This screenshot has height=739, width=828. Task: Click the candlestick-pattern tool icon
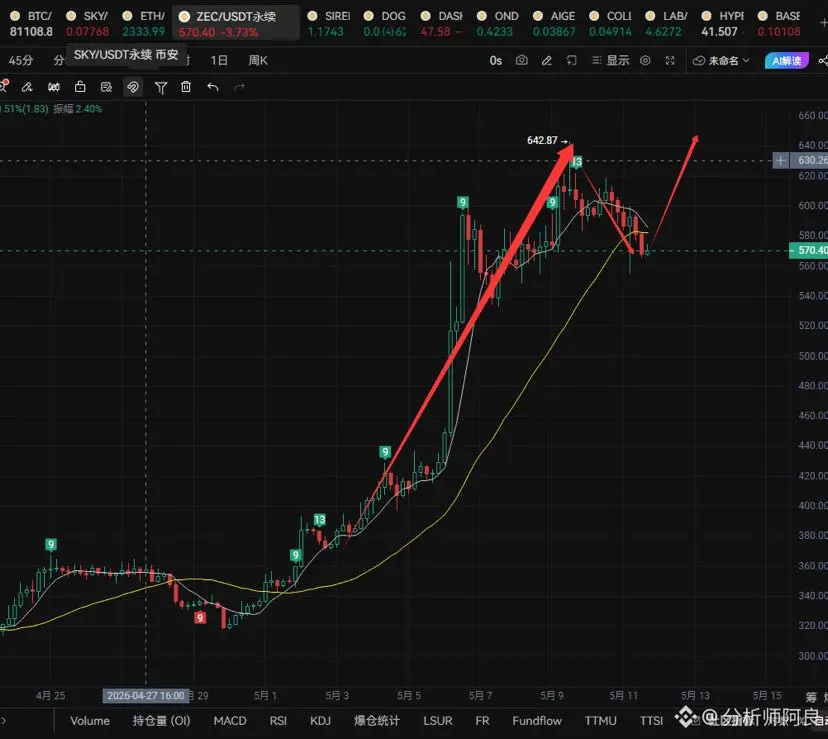pyautogui.click(x=54, y=87)
